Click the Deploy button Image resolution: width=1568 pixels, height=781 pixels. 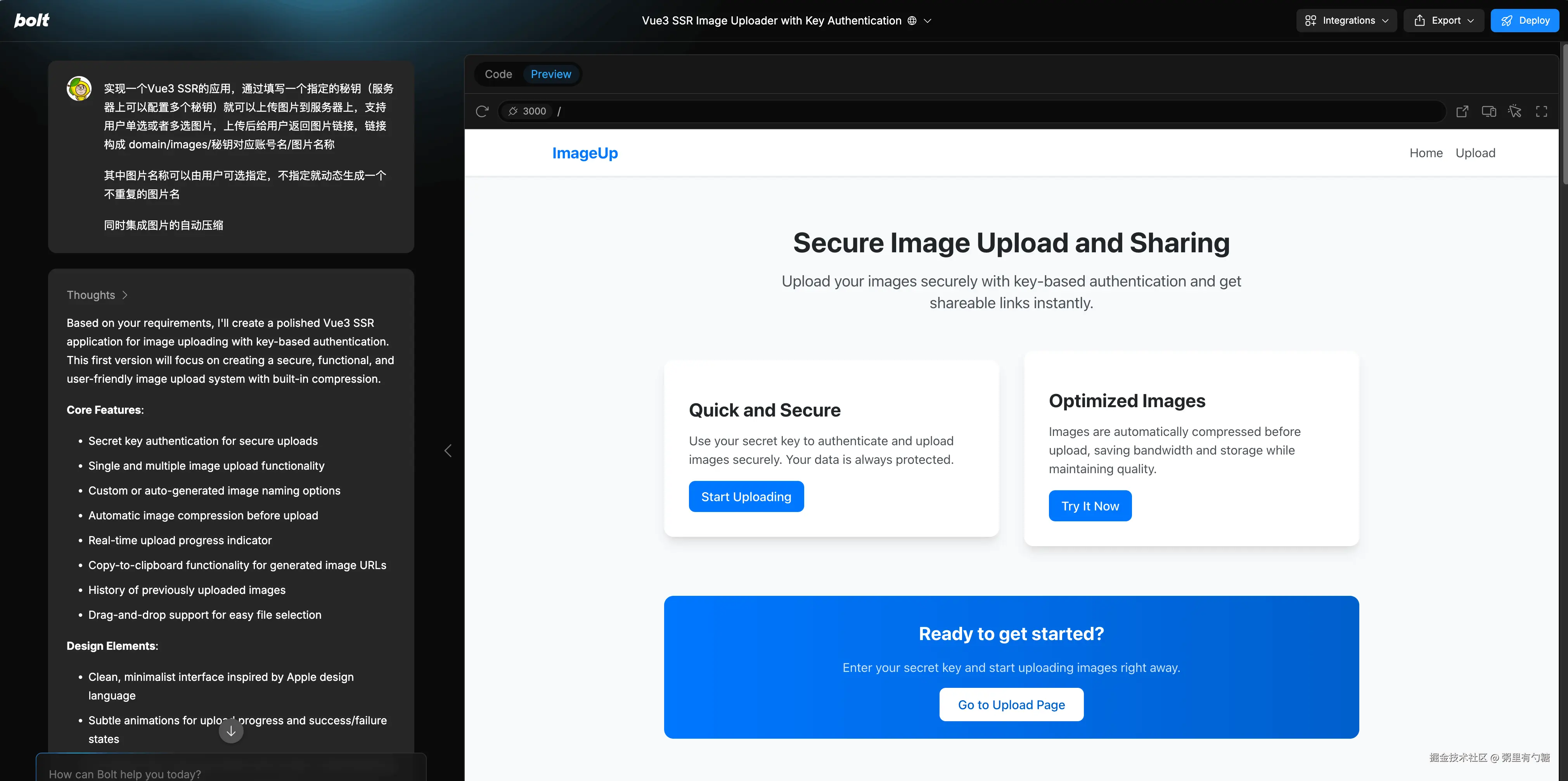(x=1525, y=21)
